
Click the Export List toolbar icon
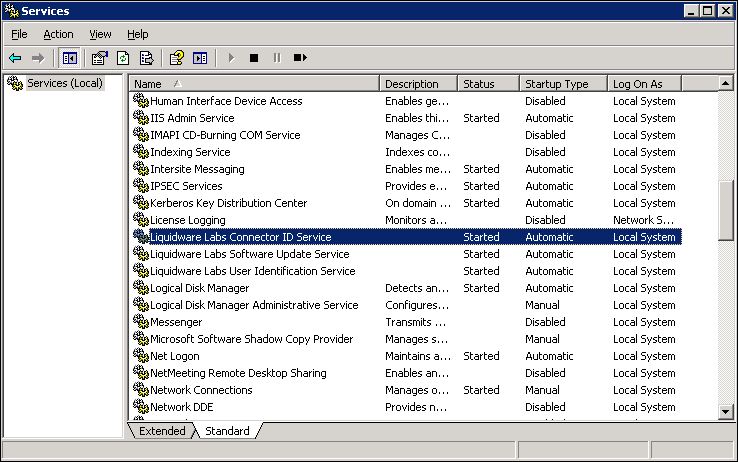[x=146, y=58]
